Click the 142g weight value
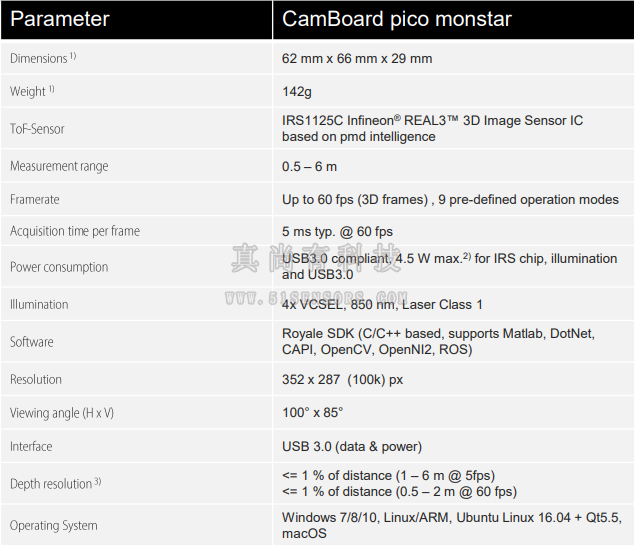The image size is (634, 551). point(297,92)
